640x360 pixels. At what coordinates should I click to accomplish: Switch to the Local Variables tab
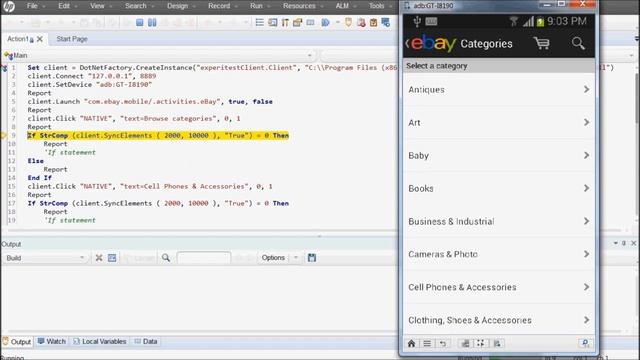(x=100, y=342)
